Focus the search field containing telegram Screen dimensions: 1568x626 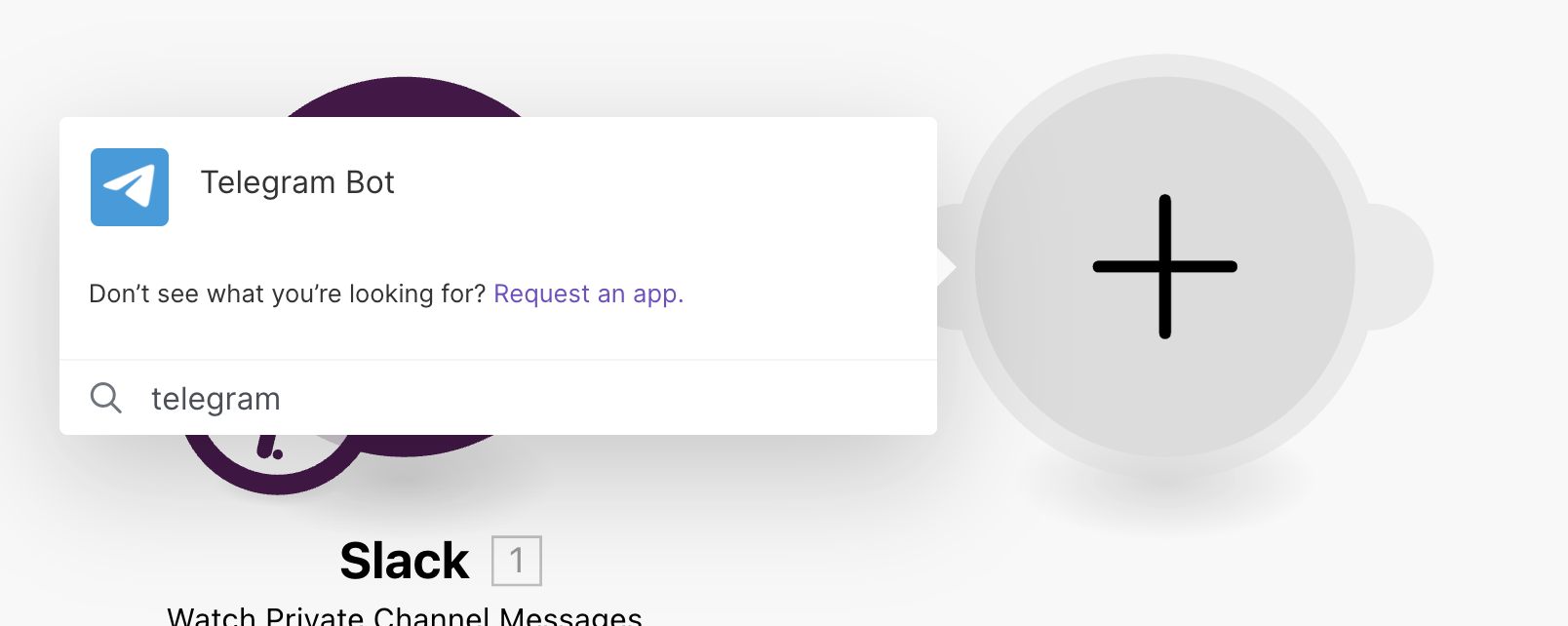498,398
